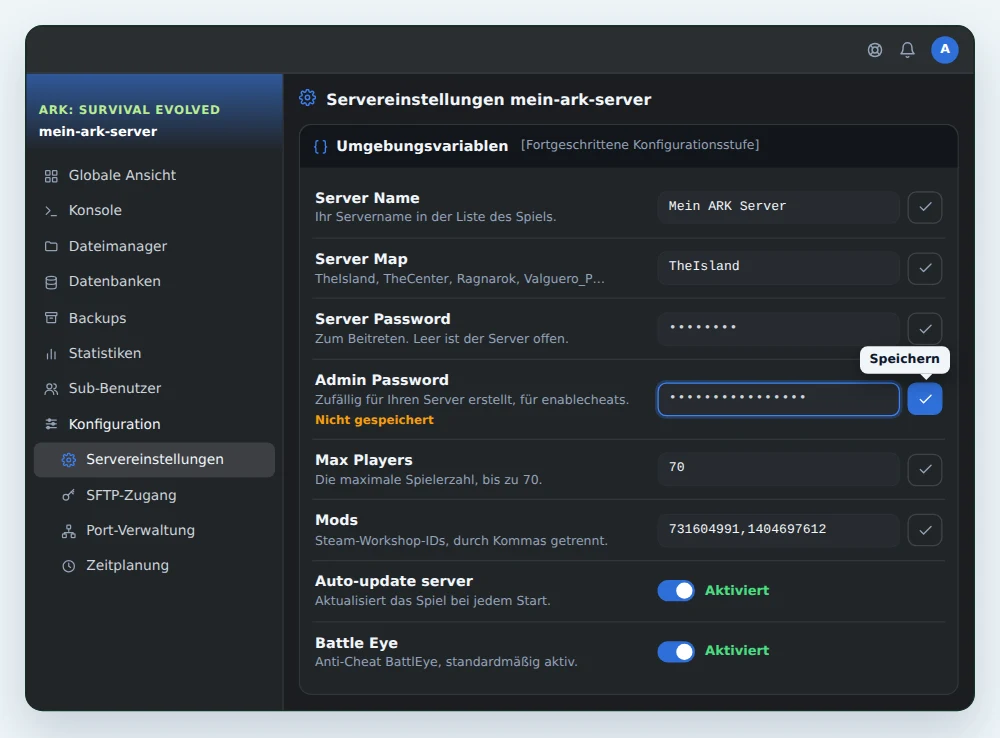Open the support lifebuoy icon

875,50
